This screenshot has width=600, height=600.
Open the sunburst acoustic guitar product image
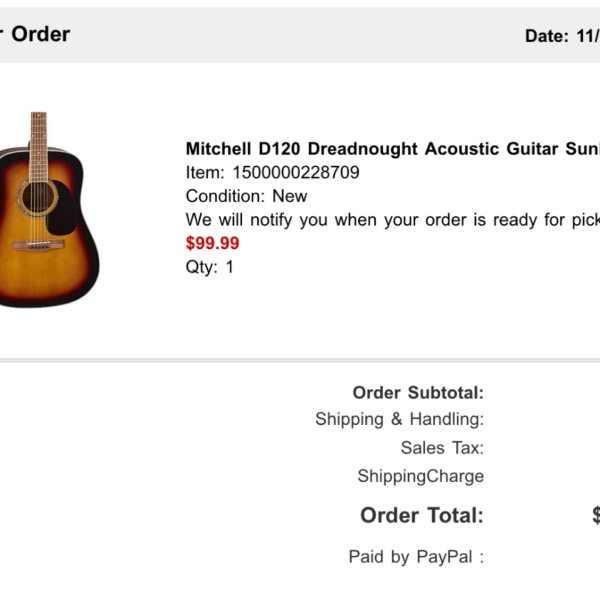49,209
